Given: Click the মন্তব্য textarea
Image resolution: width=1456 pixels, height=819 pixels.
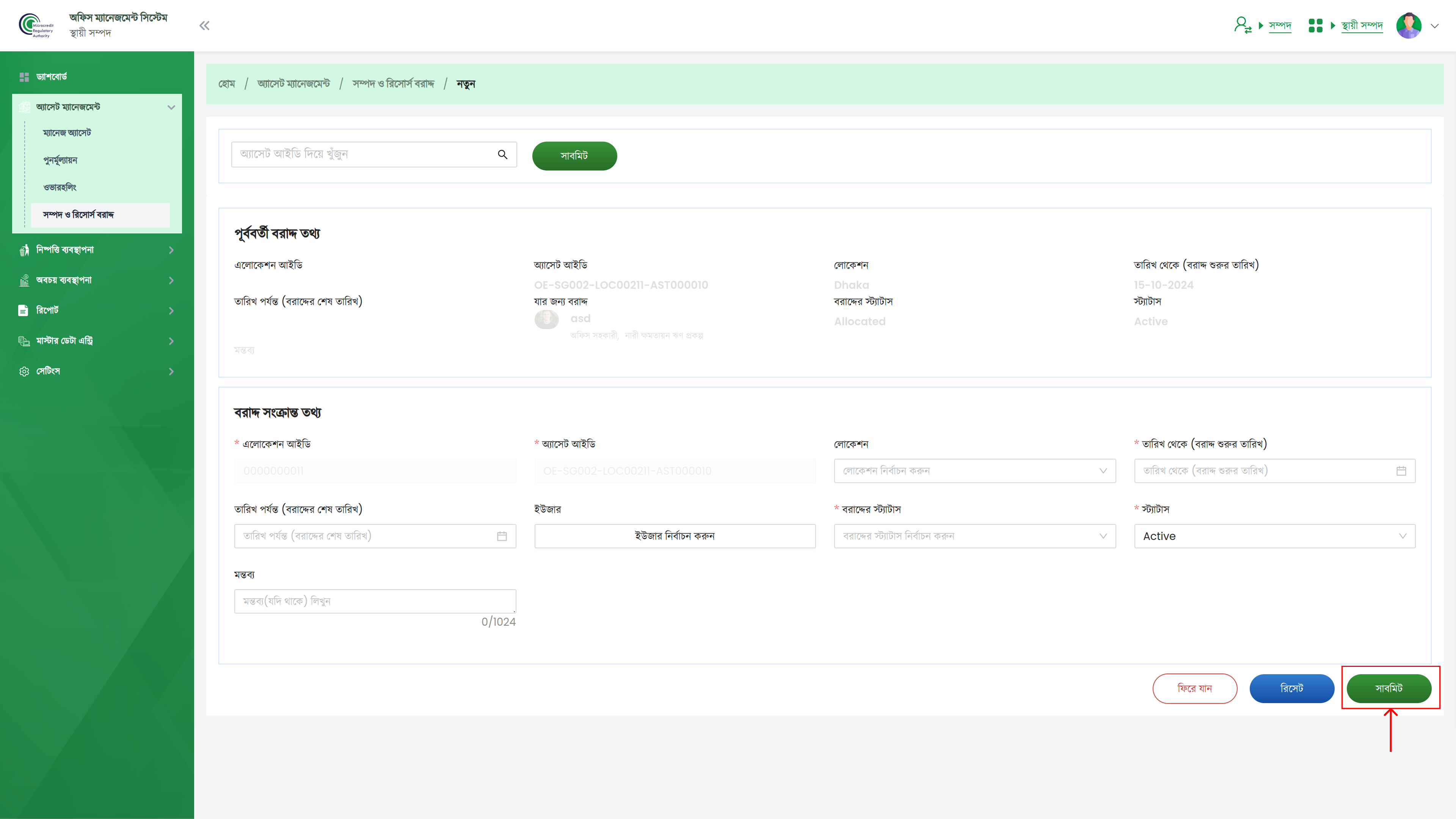Looking at the screenshot, I should click(x=375, y=601).
